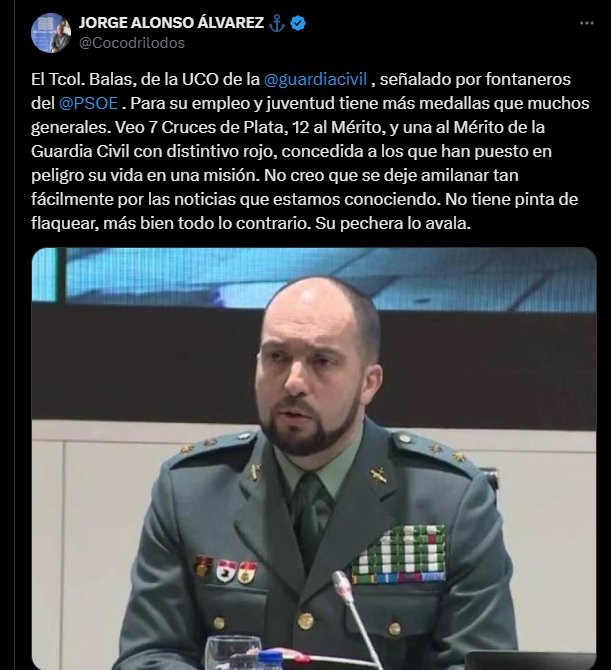
Task: Click the tweet text beginning 'El Tcol. Balas'
Action: [311, 151]
